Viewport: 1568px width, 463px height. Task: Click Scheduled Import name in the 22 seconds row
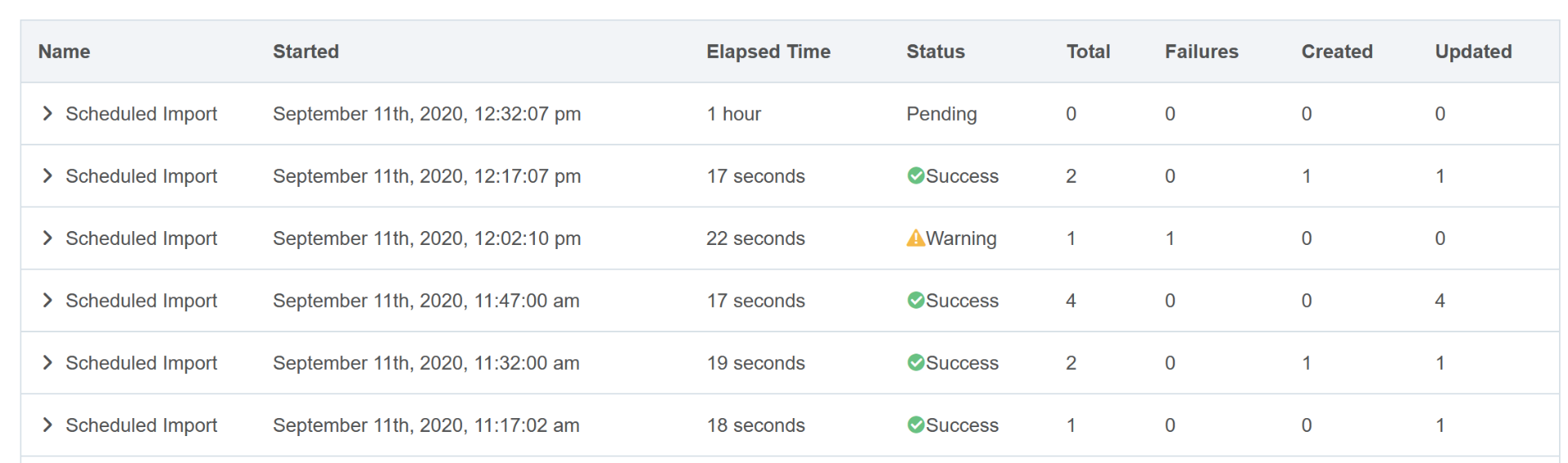pyautogui.click(x=141, y=238)
